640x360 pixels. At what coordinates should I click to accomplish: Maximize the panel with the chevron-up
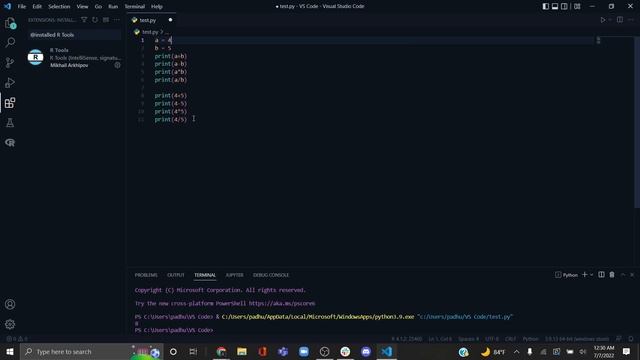pos(623,275)
